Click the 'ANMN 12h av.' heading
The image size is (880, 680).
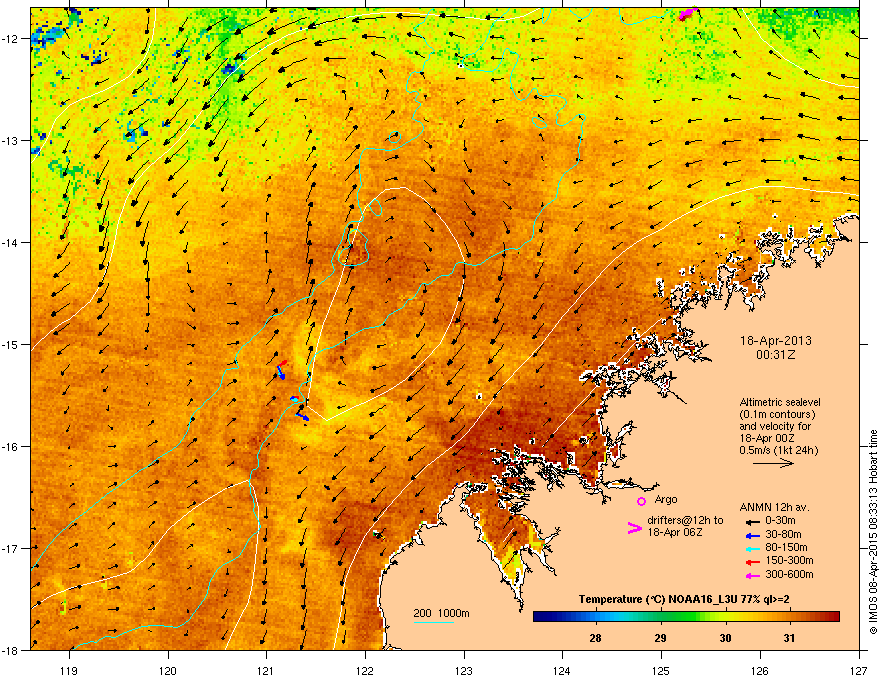[774, 507]
